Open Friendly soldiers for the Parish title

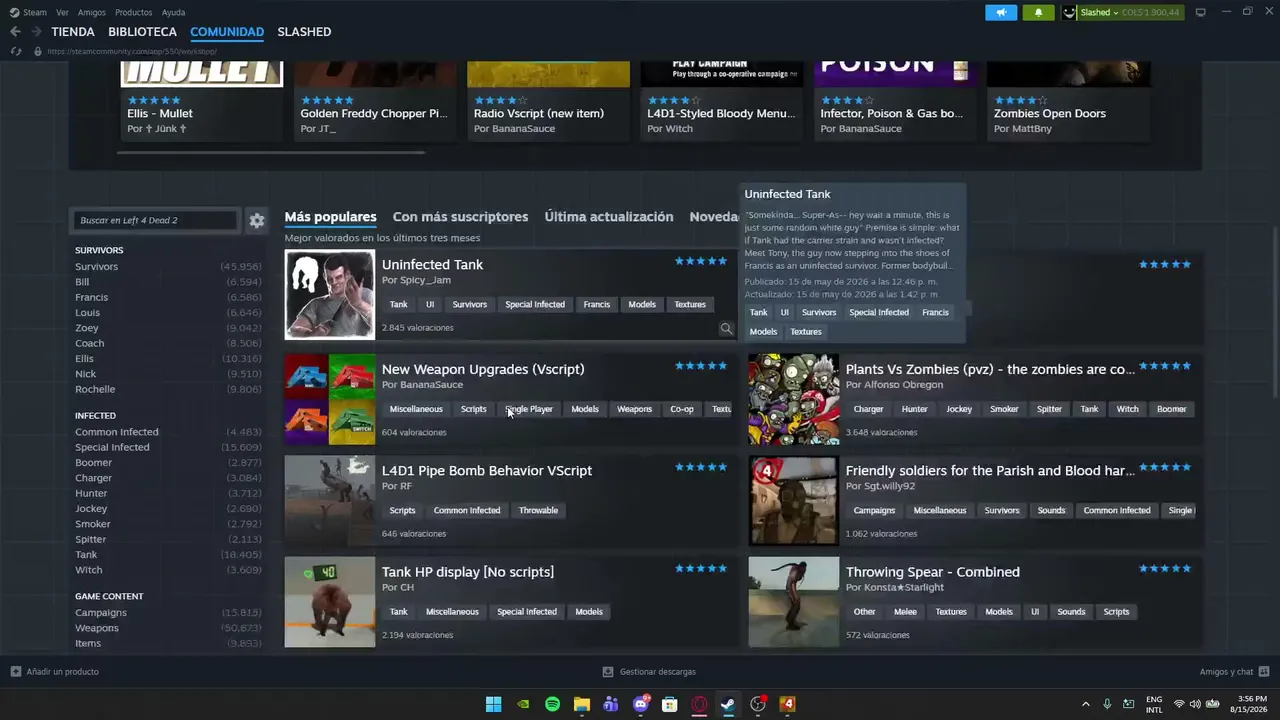point(990,471)
